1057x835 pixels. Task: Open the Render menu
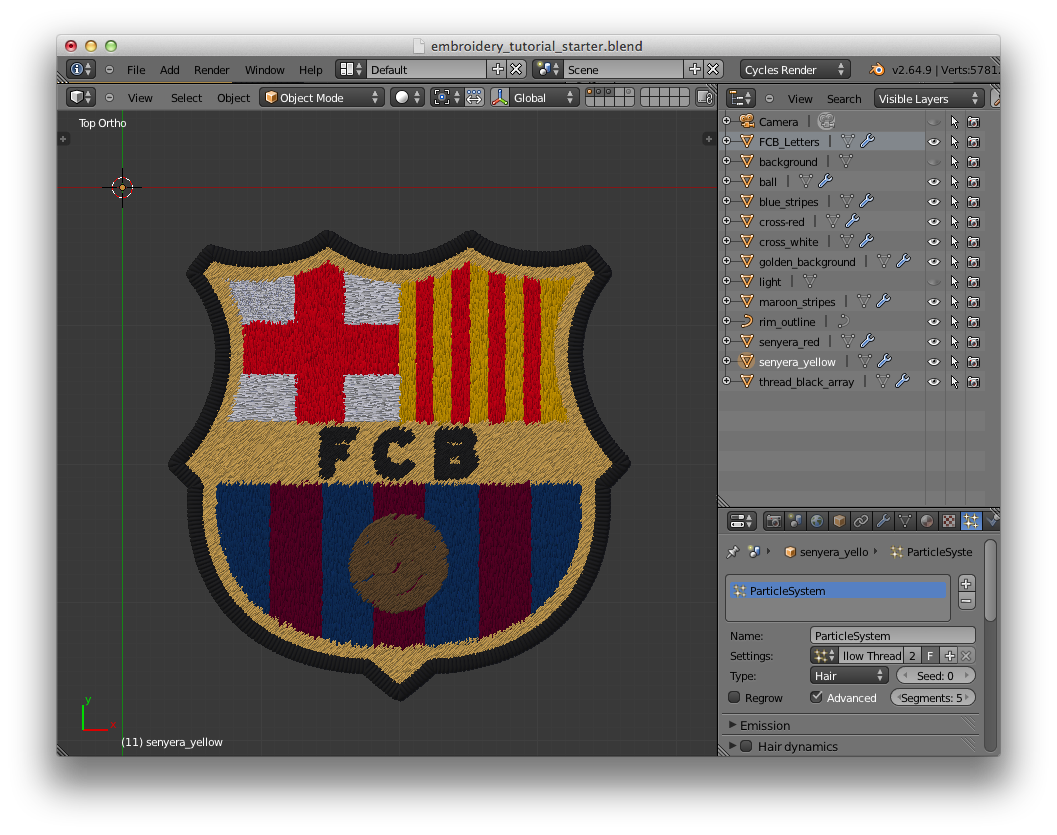(x=212, y=69)
